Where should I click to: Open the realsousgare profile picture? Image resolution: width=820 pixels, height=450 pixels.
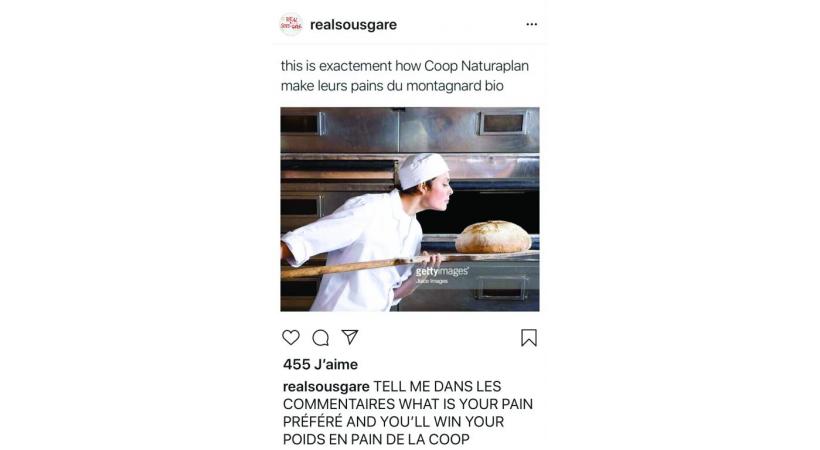[x=291, y=24]
